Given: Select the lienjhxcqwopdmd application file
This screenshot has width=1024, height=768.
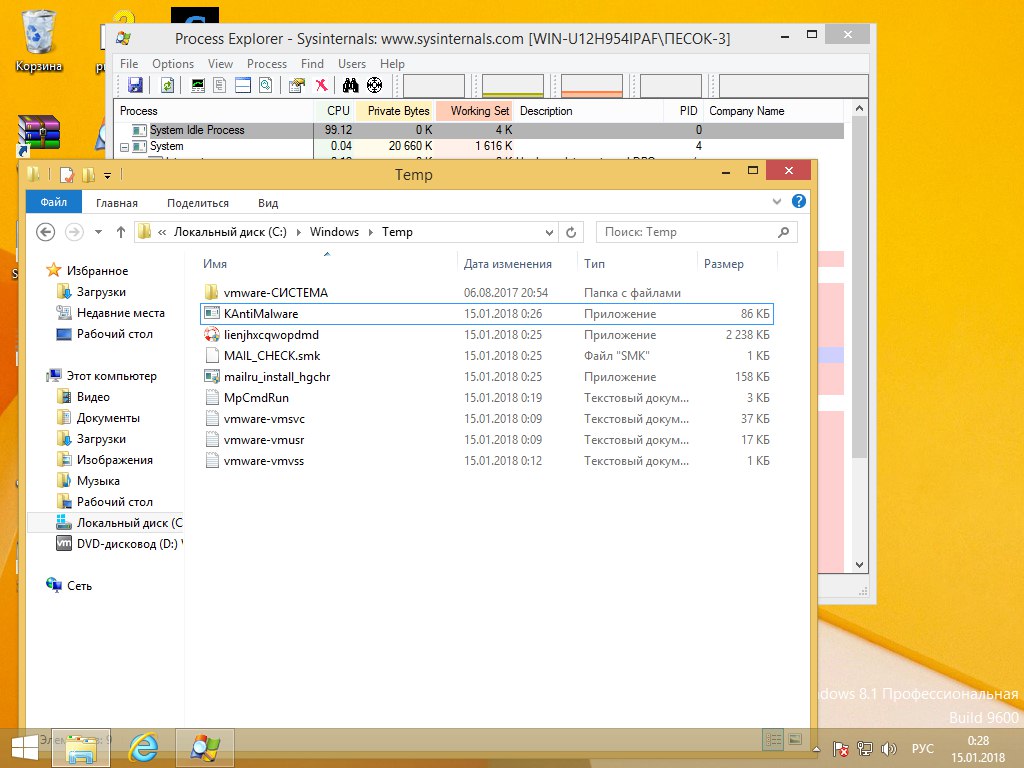Looking at the screenshot, I should pyautogui.click(x=487, y=335).
